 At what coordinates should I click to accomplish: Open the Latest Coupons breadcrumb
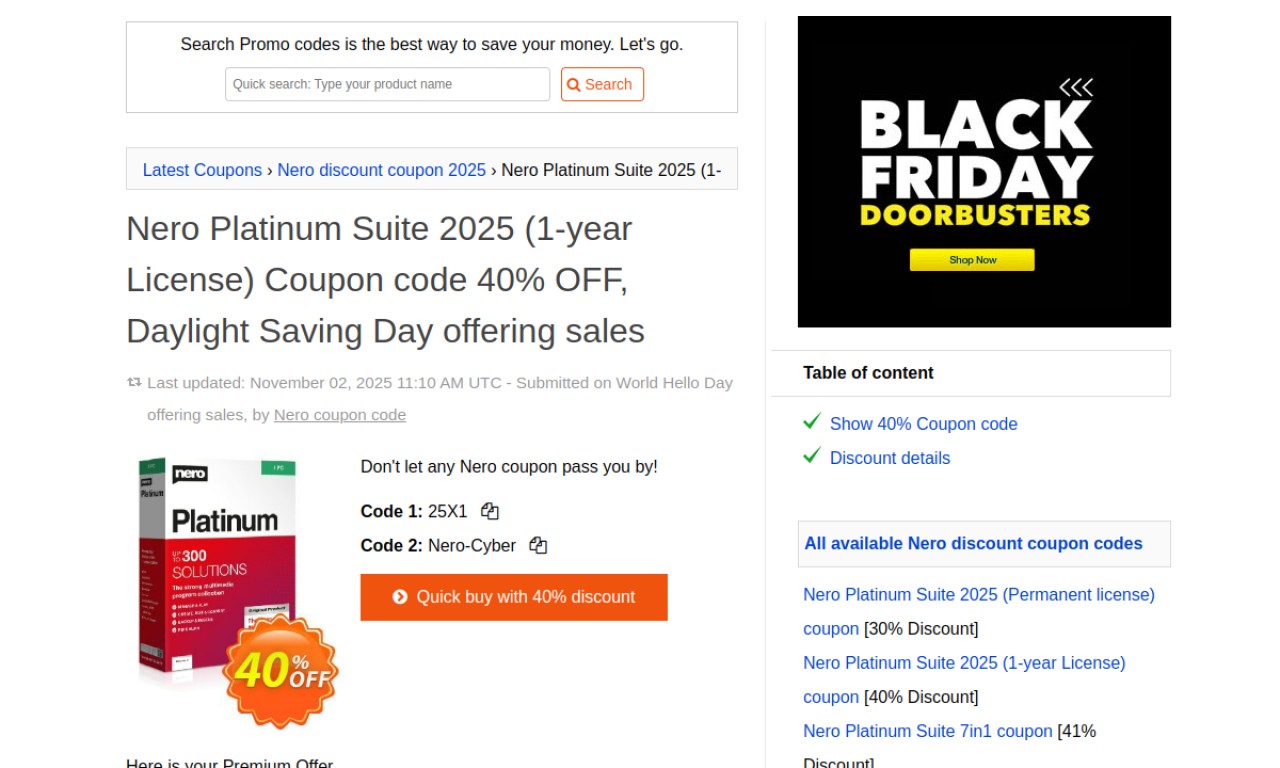(202, 170)
